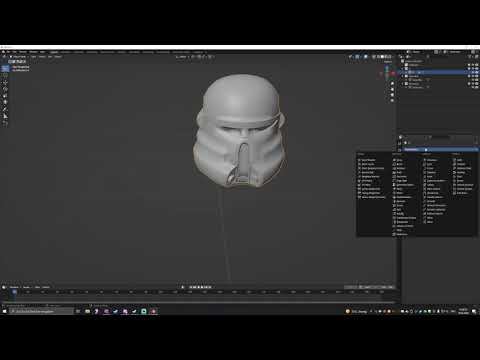480x360 pixels.
Task: Choose Solidify modifier
Action: click(x=400, y=213)
